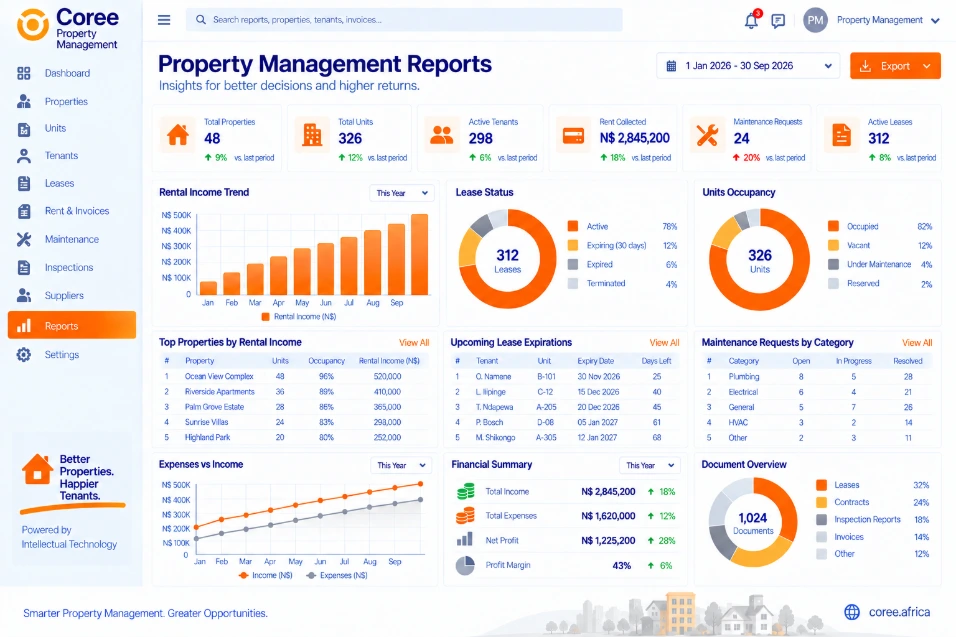The image size is (956, 637).
Task: Click the Net Profit bar chart icon
Action: point(465,539)
